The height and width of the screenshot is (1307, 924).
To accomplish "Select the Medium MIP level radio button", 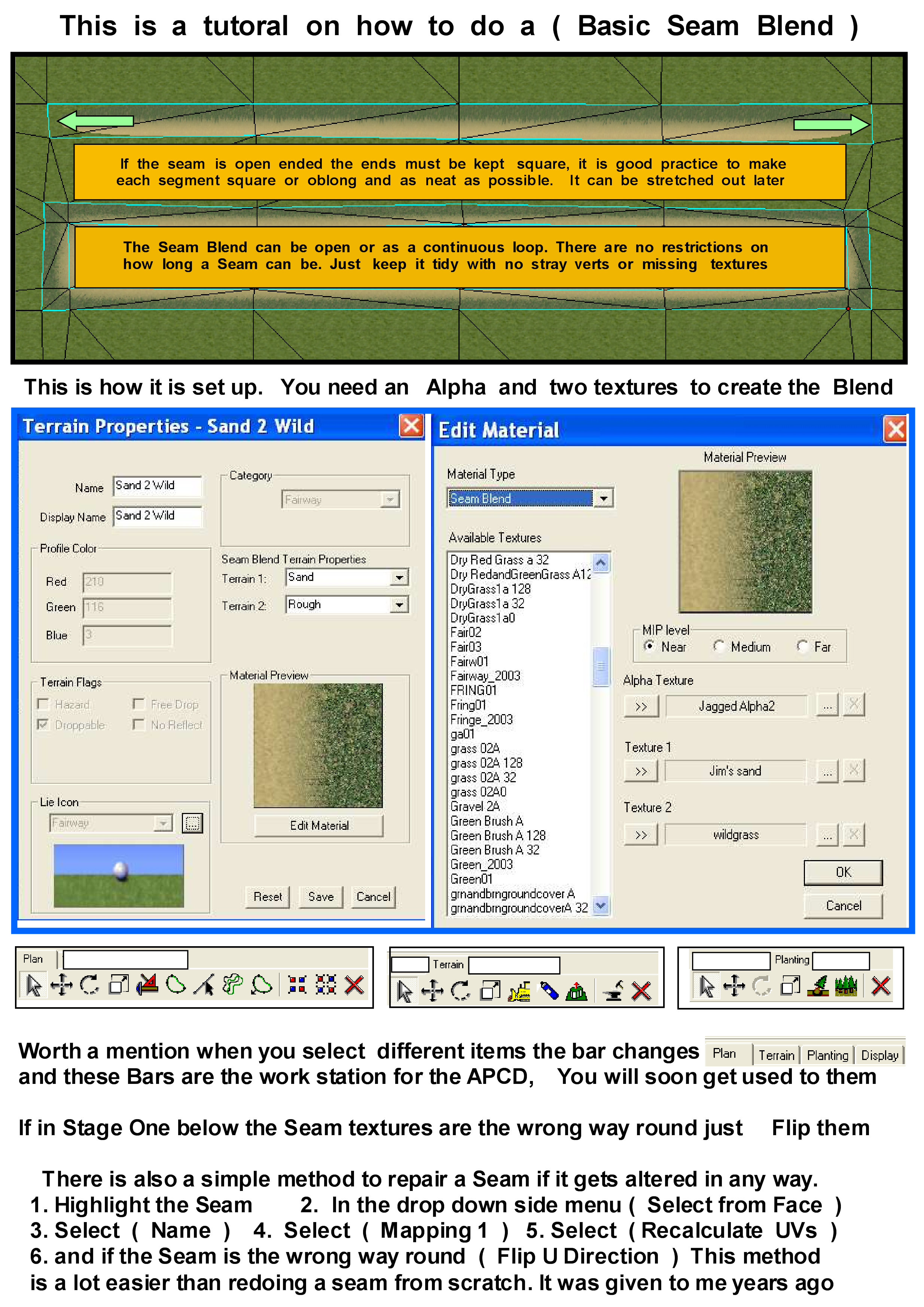I will [x=720, y=647].
